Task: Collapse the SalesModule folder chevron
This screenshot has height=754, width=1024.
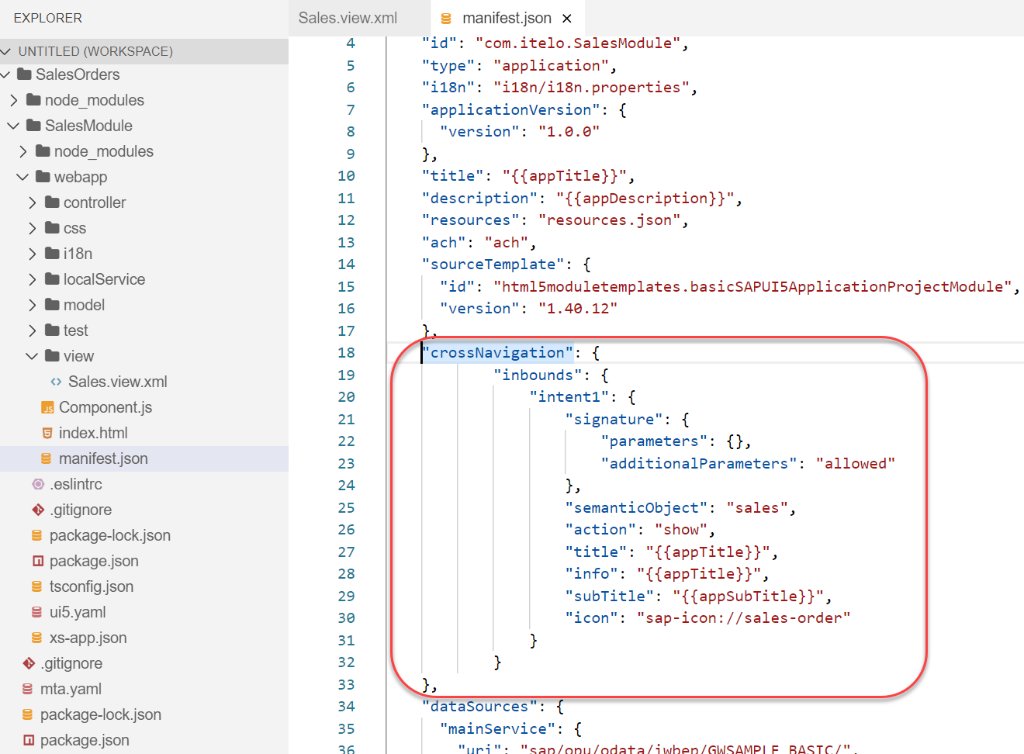Action: tap(13, 125)
